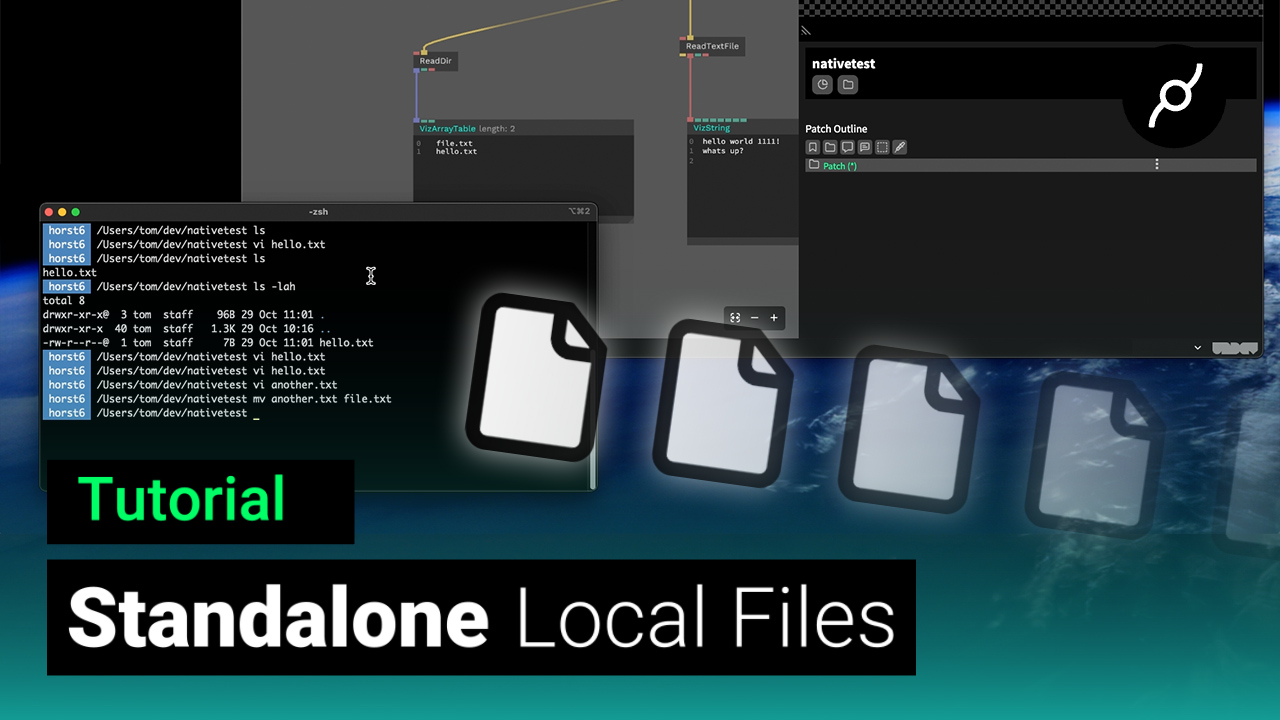Viewport: 1280px width, 720px height.
Task: Select the ReadTextFile op node
Action: point(711,45)
